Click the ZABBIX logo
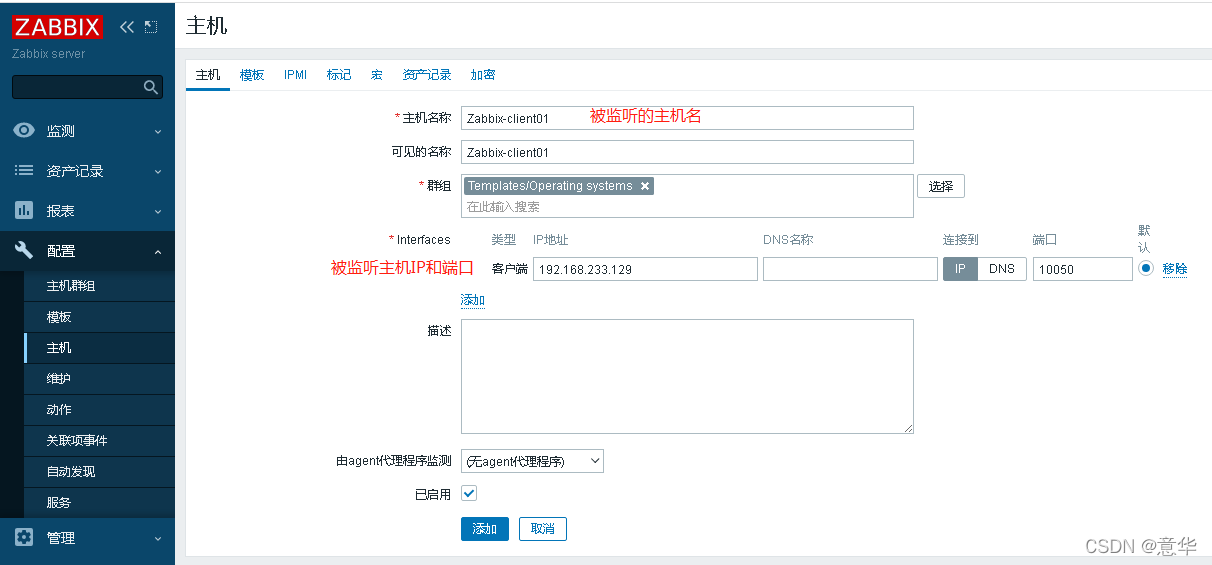The image size is (1212, 565). [57, 27]
